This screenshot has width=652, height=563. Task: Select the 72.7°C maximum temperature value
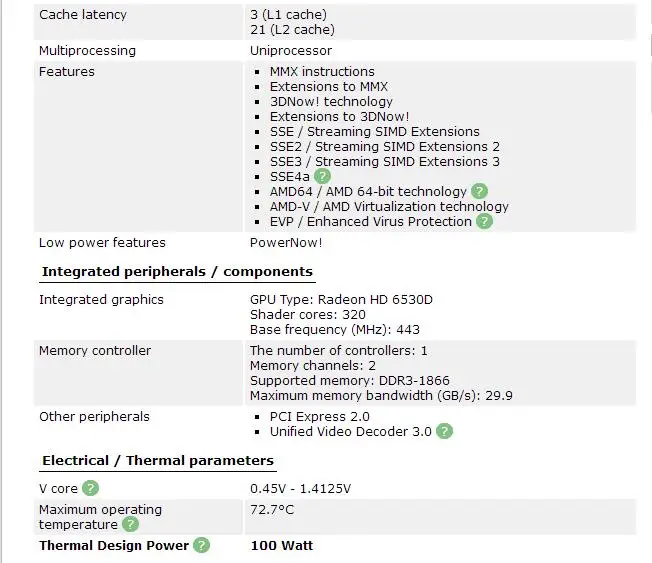pyautogui.click(x=272, y=509)
